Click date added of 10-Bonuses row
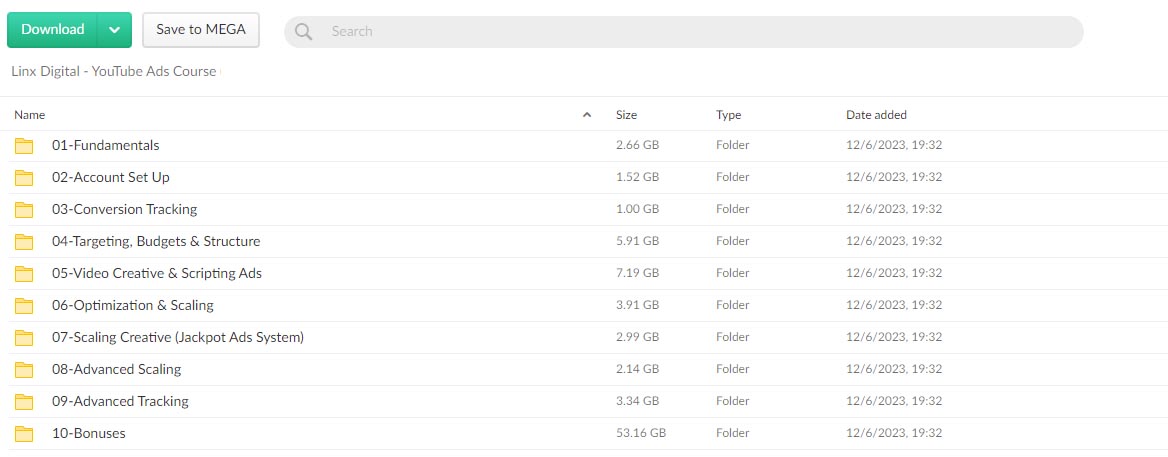1168x457 pixels. [x=894, y=433]
